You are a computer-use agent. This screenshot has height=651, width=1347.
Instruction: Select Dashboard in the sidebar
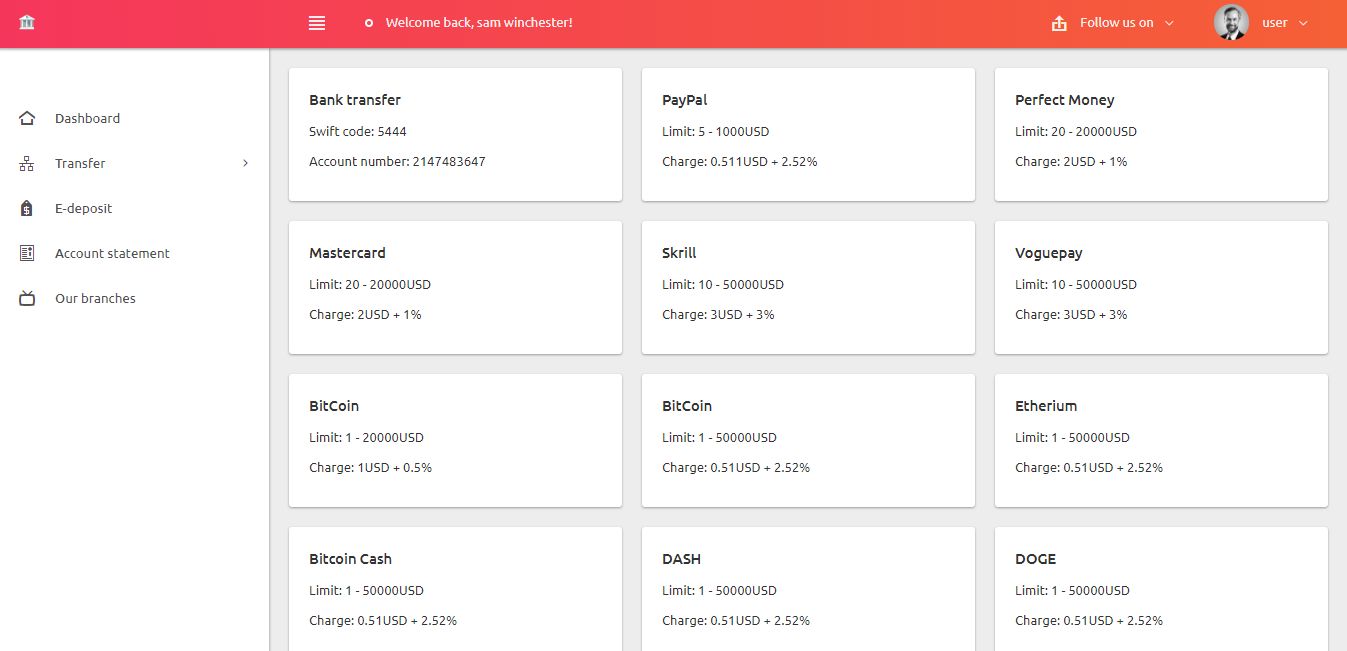click(87, 118)
